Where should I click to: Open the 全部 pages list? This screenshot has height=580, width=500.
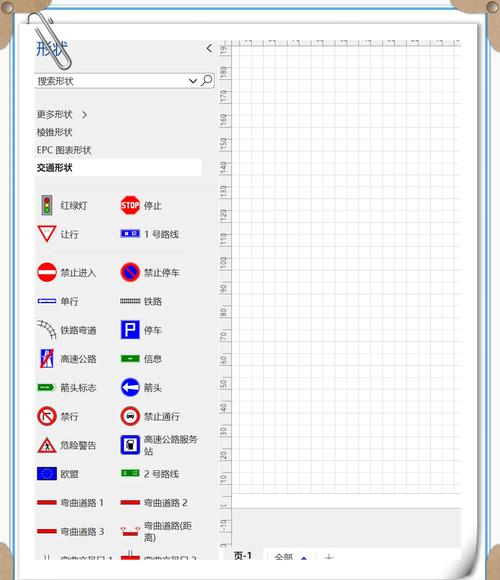(291, 556)
